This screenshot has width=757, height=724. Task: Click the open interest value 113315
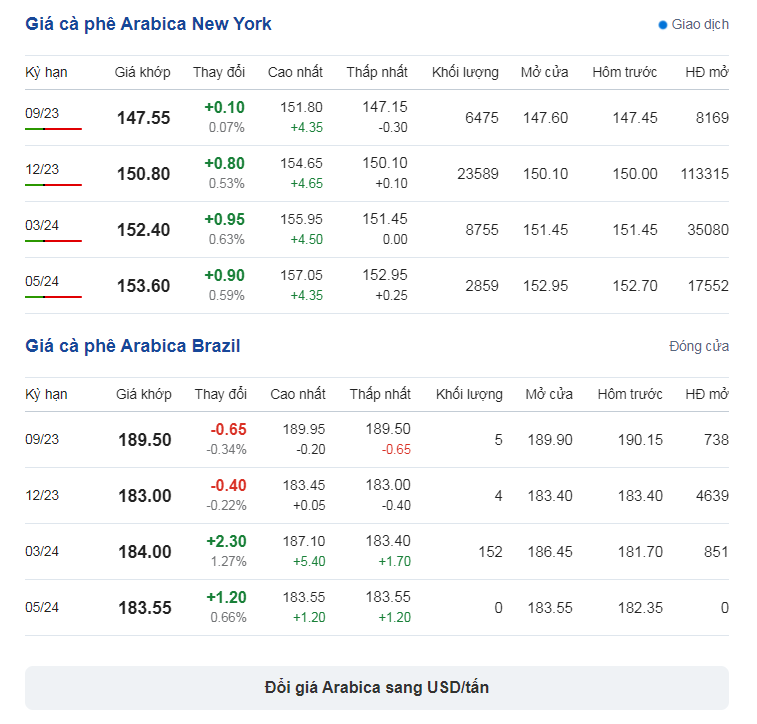click(705, 174)
